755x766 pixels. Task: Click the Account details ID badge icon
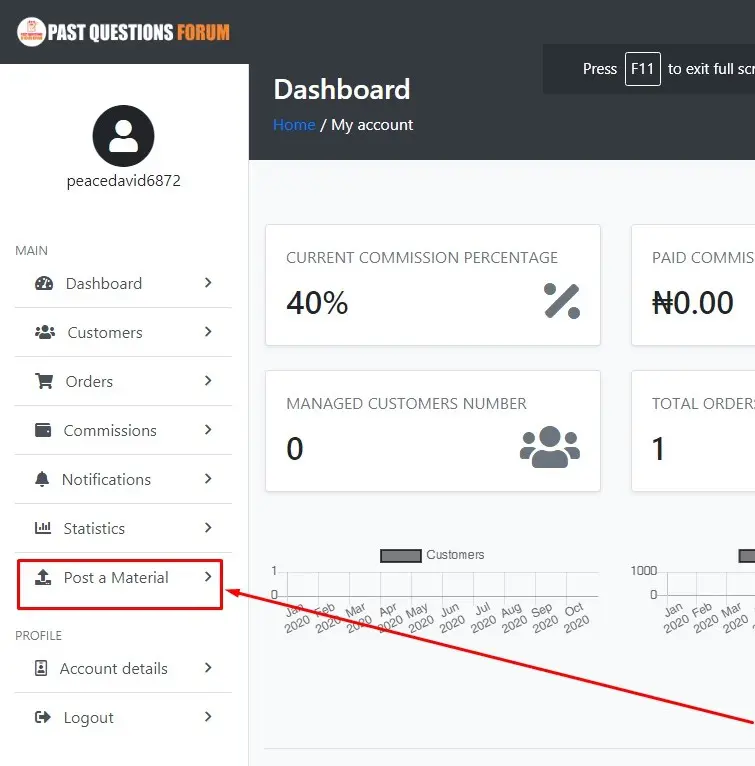[x=41, y=668]
